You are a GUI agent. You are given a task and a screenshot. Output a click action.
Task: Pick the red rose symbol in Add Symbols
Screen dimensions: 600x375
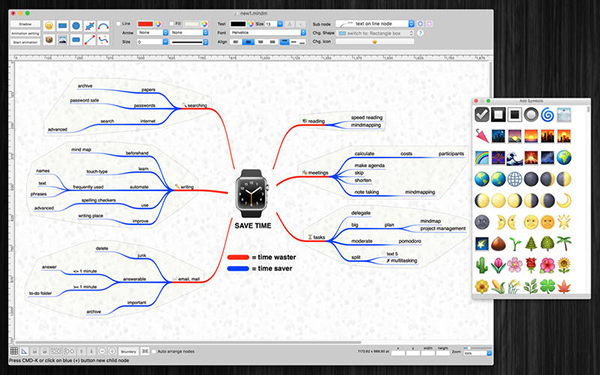pyautogui.click(x=531, y=265)
